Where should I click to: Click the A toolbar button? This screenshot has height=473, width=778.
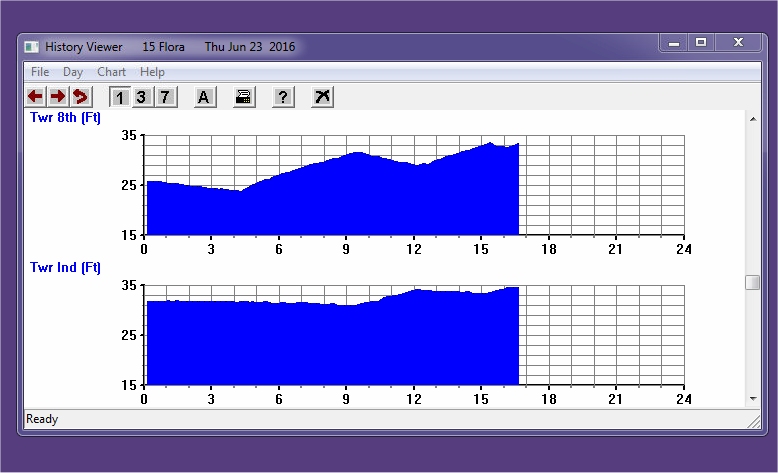coord(204,97)
